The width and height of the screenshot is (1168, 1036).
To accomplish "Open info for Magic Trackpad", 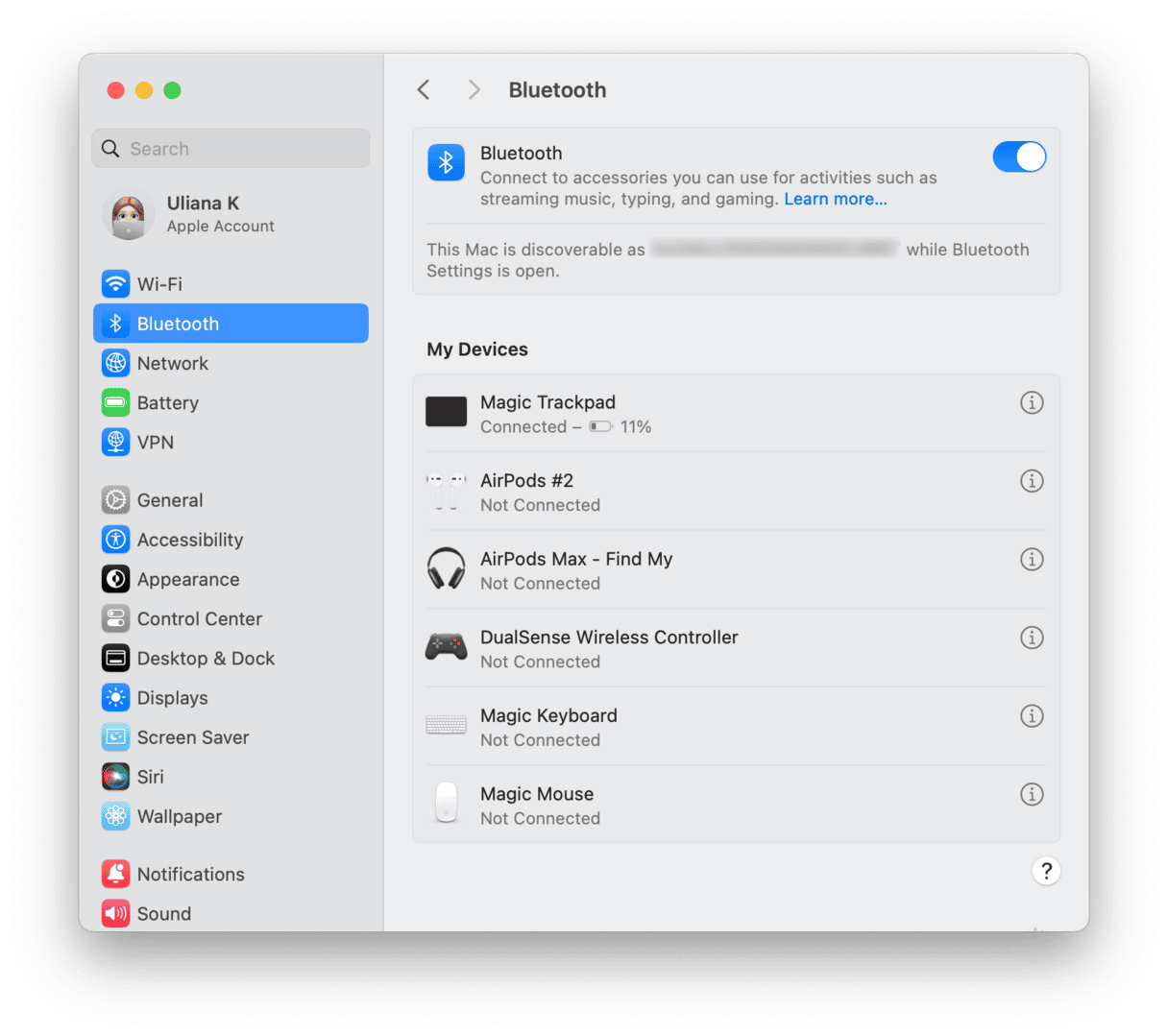I will tap(1031, 403).
